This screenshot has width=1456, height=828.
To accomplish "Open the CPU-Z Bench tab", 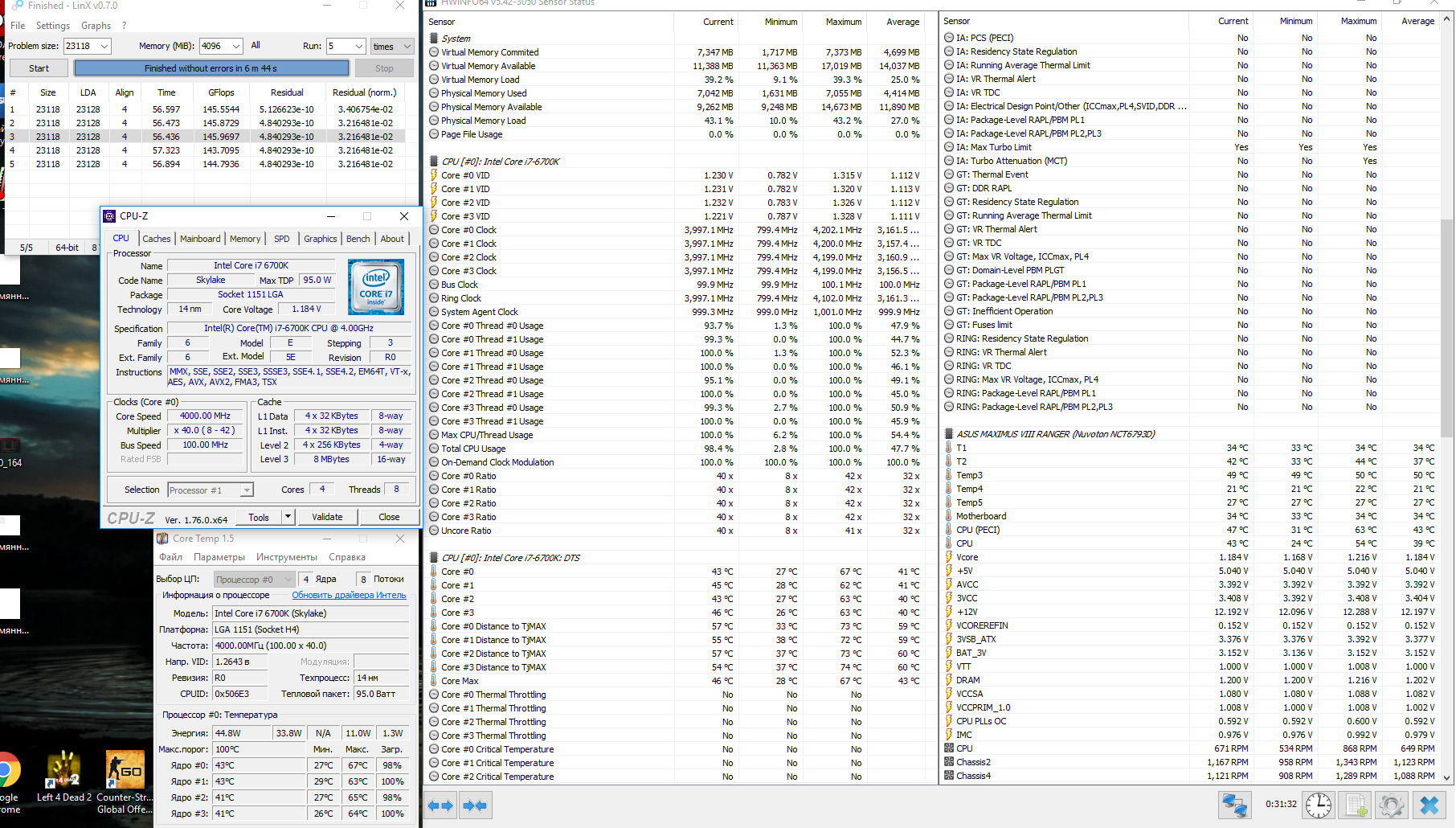I will (358, 239).
